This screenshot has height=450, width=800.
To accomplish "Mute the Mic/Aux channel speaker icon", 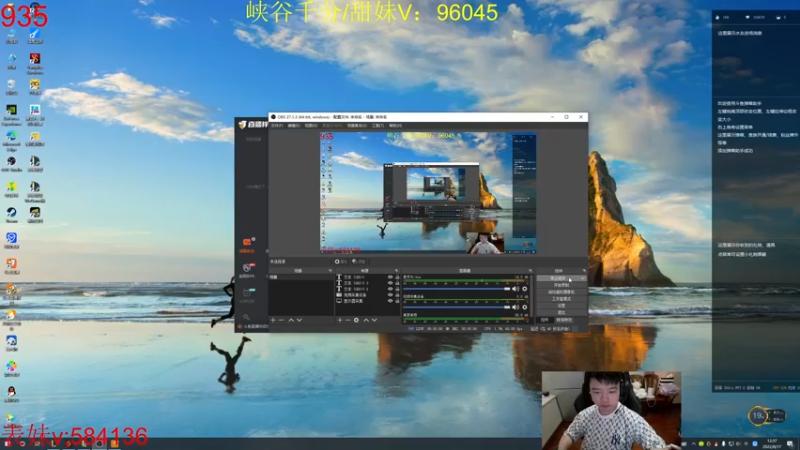I will (516, 289).
